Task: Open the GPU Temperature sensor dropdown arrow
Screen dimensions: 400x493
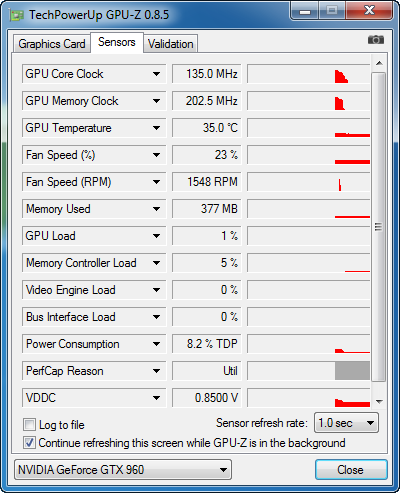Action: pos(156,128)
